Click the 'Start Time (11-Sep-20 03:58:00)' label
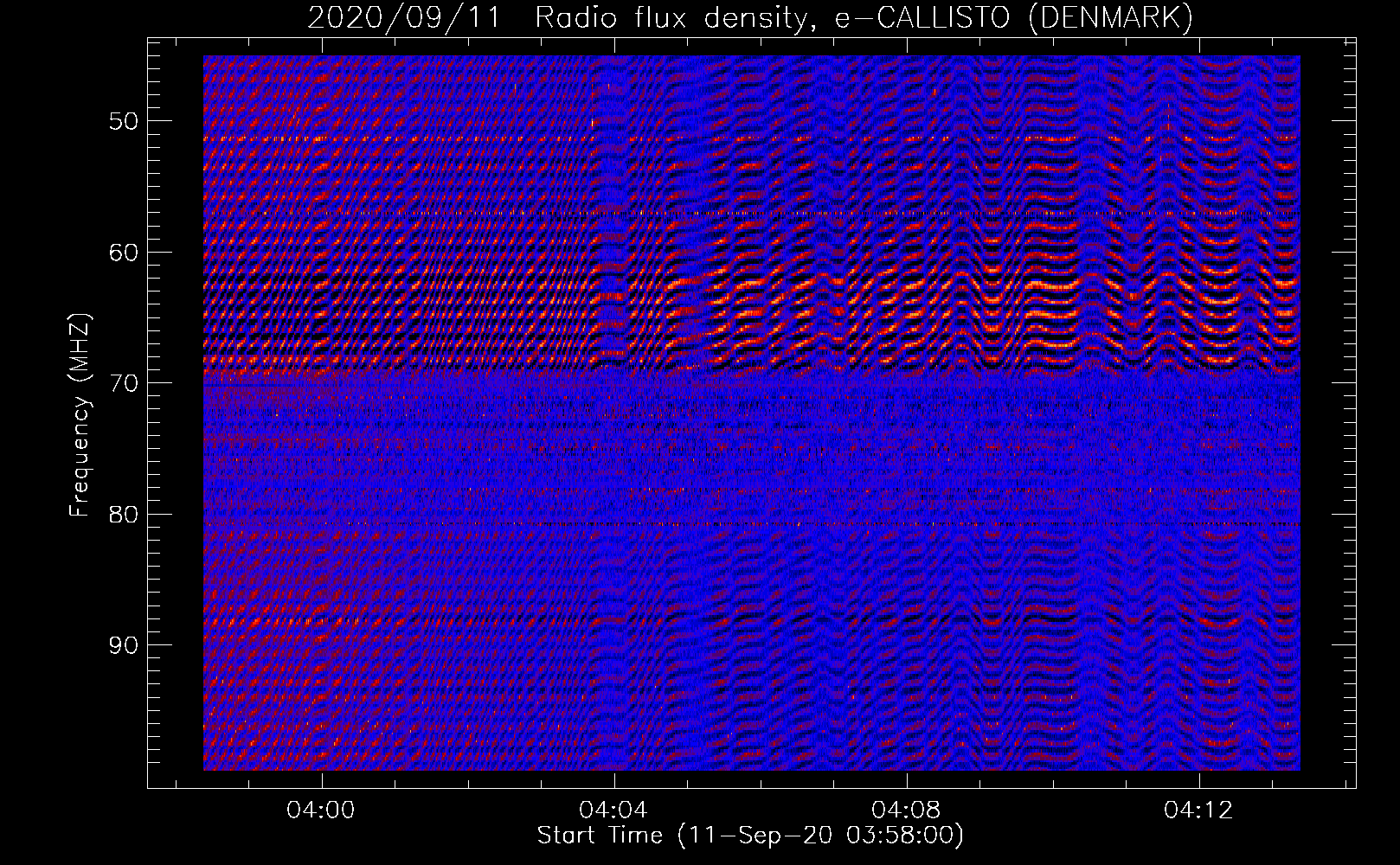Image resolution: width=1400 pixels, height=865 pixels. point(750,836)
